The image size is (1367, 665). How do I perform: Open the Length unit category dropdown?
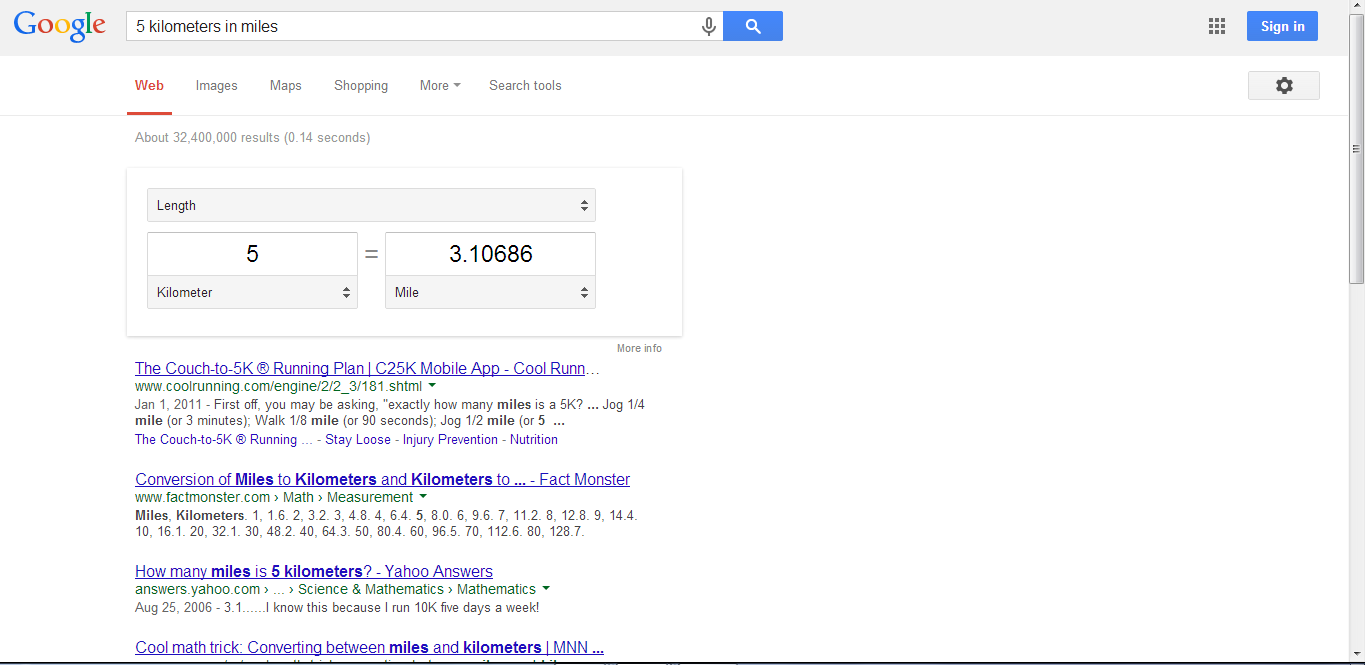[371, 205]
